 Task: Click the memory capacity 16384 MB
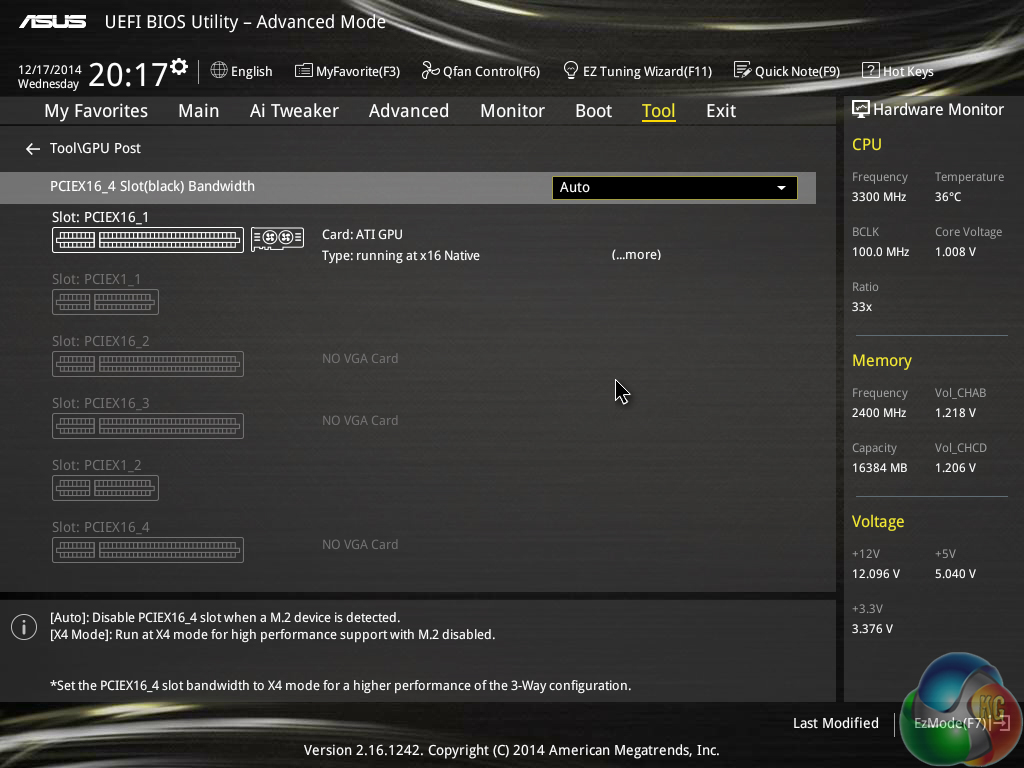tap(879, 468)
